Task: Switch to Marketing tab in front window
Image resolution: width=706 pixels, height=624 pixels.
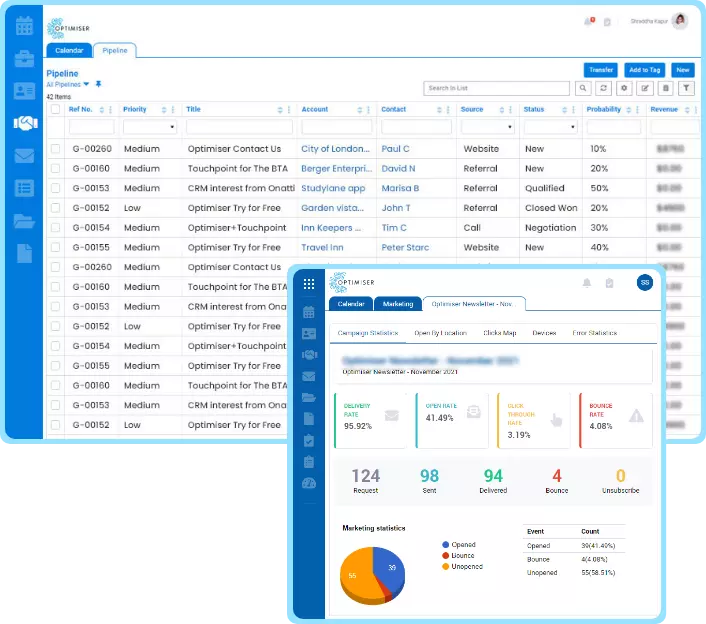Action: click(398, 304)
